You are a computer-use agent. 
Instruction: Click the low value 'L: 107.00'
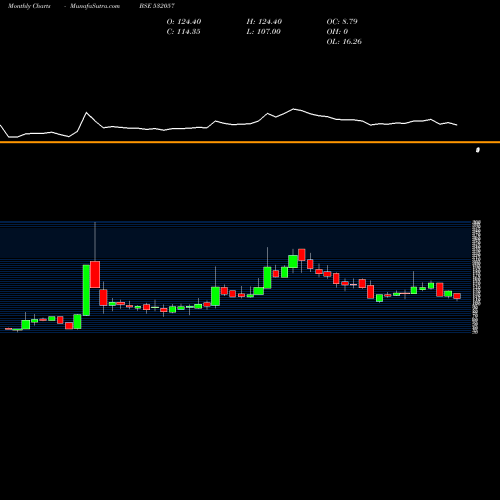[x=264, y=32]
